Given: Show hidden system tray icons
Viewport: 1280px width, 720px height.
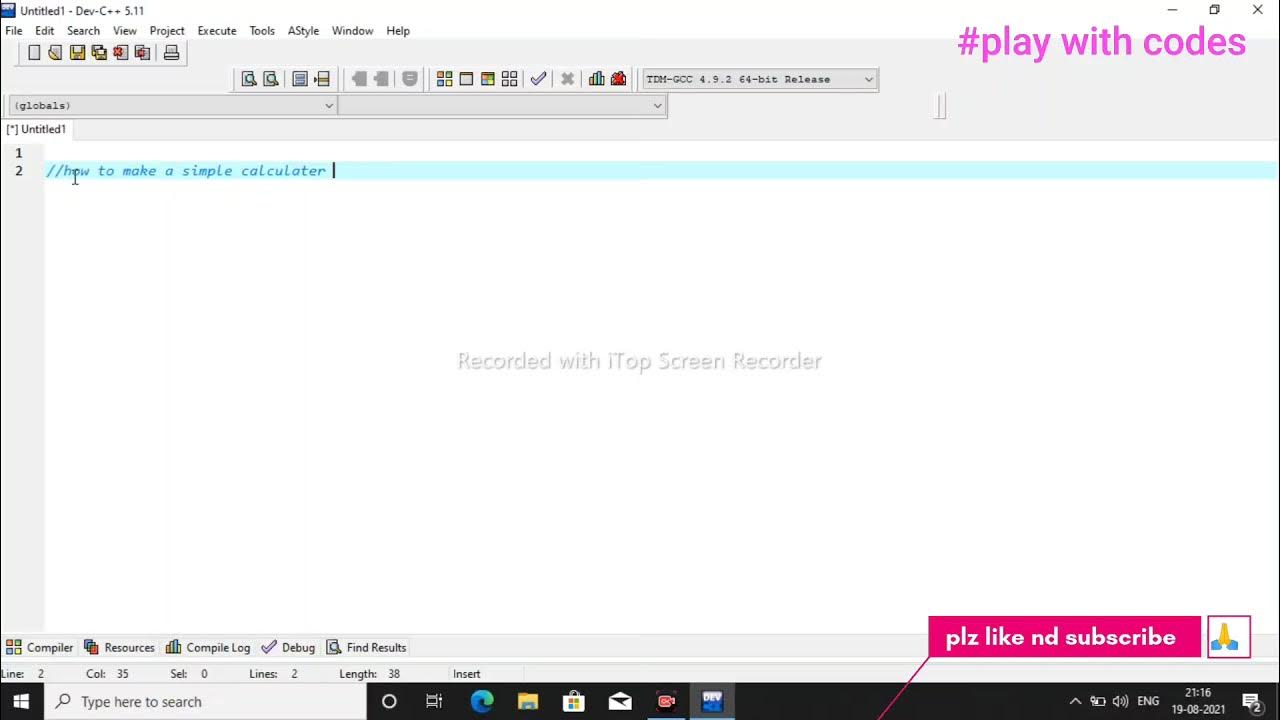Looking at the screenshot, I should point(1075,701).
